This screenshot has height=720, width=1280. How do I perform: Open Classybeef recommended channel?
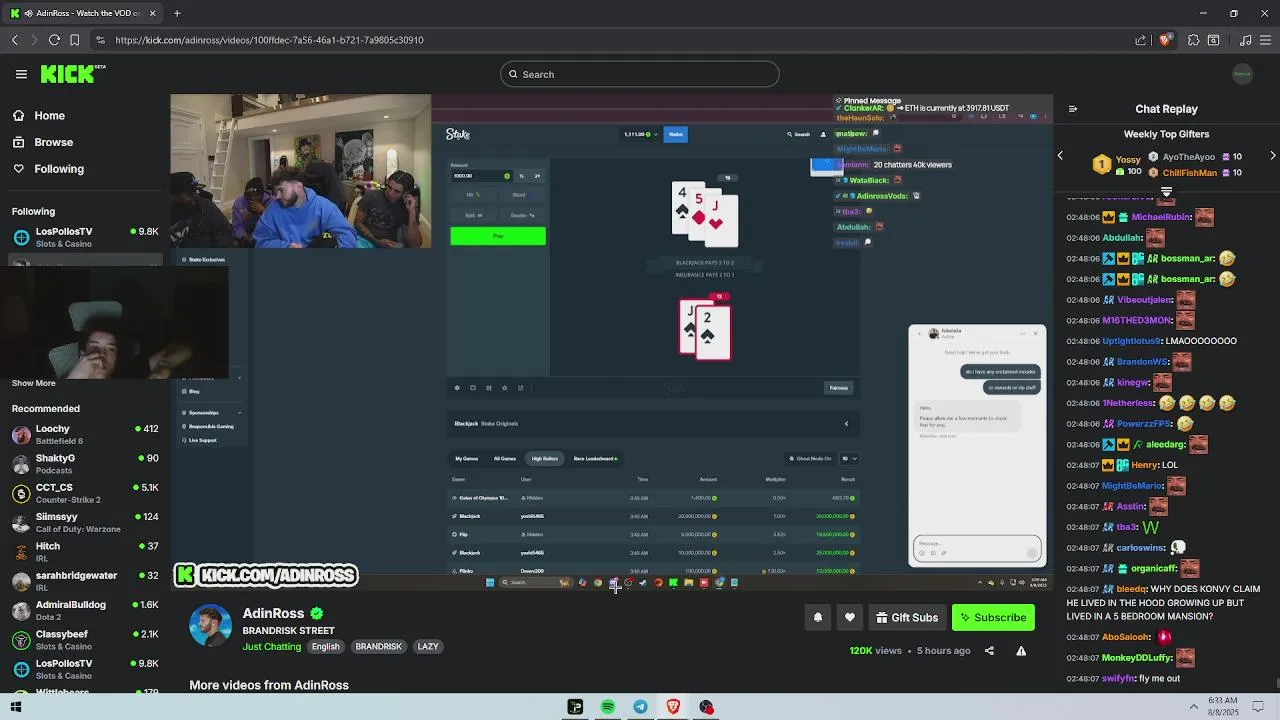85,640
